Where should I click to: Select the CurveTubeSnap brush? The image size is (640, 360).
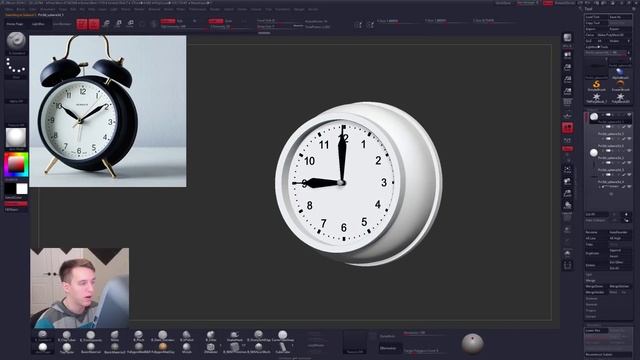coord(282,336)
